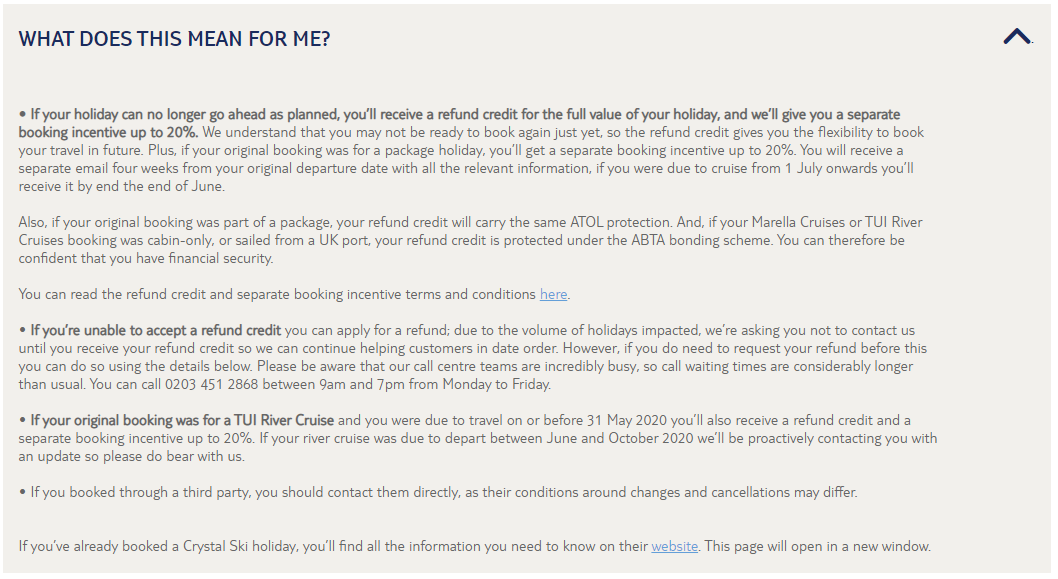Click the 'Marella Cruises or TUI River' text
Viewport: 1058px width, 579px height.
tap(837, 222)
